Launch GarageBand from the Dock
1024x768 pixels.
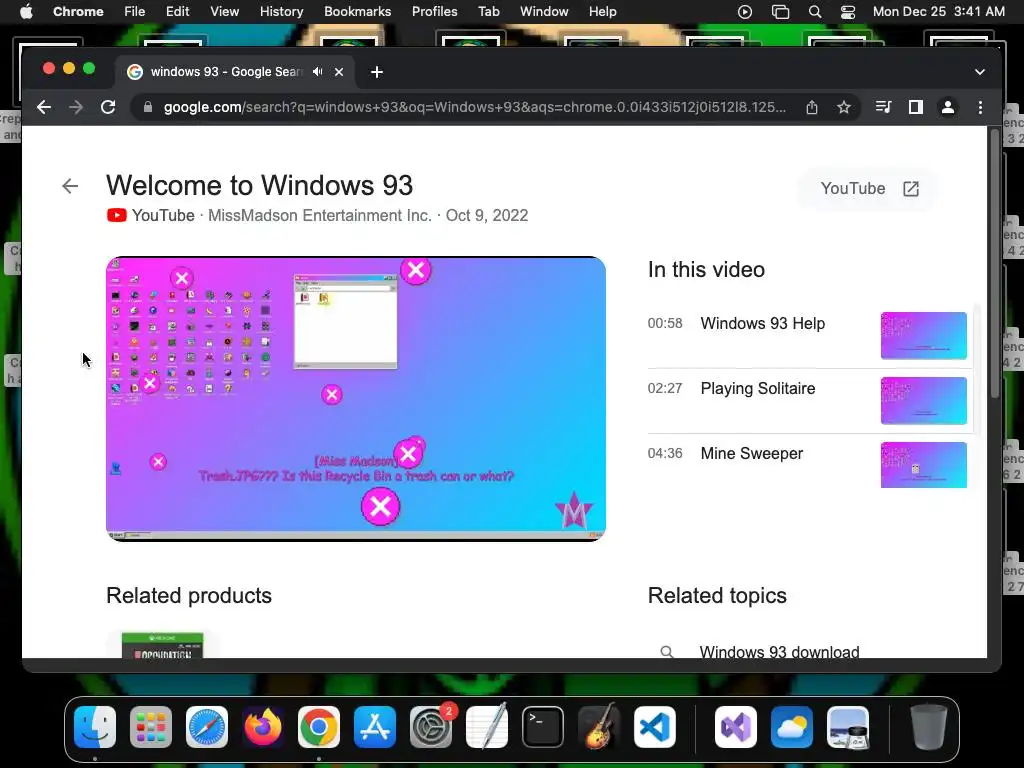pyautogui.click(x=599, y=727)
